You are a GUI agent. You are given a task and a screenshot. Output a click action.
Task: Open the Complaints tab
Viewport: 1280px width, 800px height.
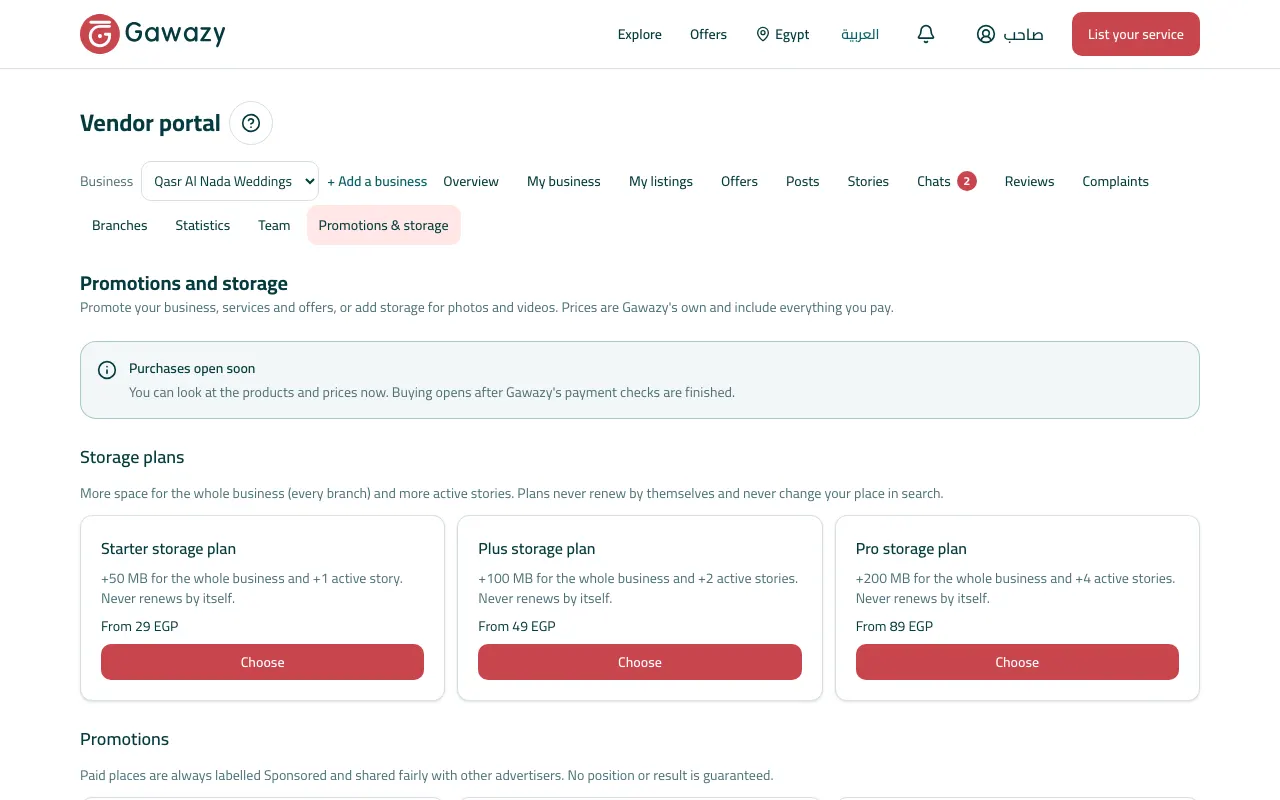tap(1116, 181)
